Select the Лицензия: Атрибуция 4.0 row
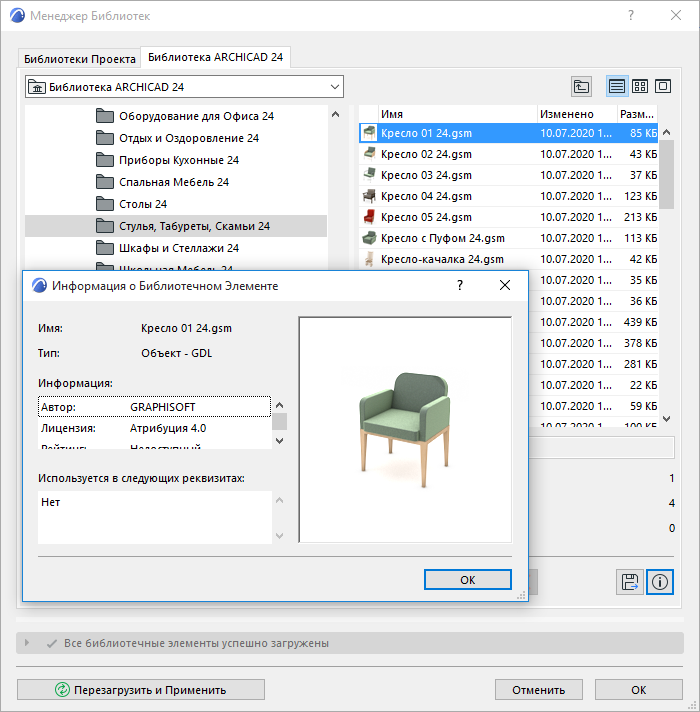Screen dimensions: 700x712 pos(154,428)
